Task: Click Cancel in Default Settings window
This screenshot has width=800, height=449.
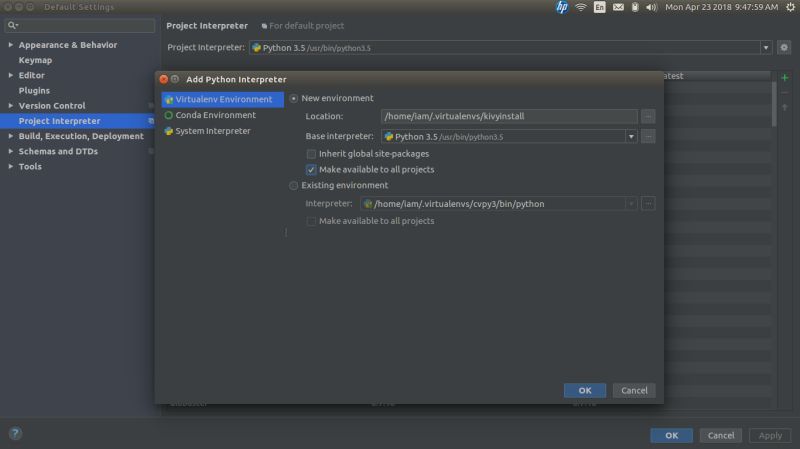Action: coord(721,435)
